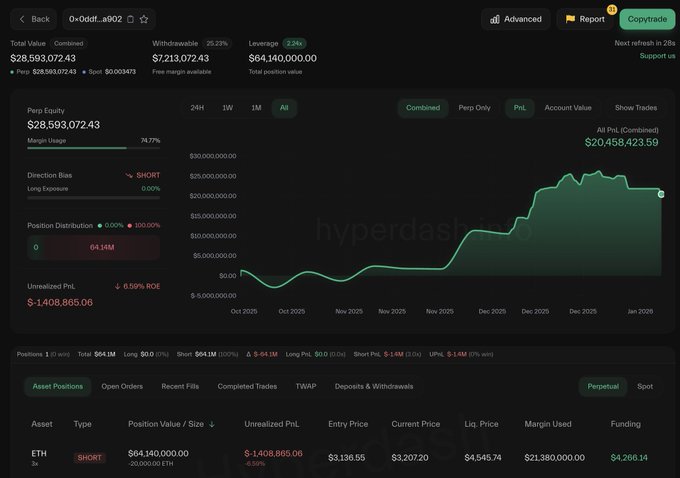
Task: Star this wallet as favorite
Action: 144,19
